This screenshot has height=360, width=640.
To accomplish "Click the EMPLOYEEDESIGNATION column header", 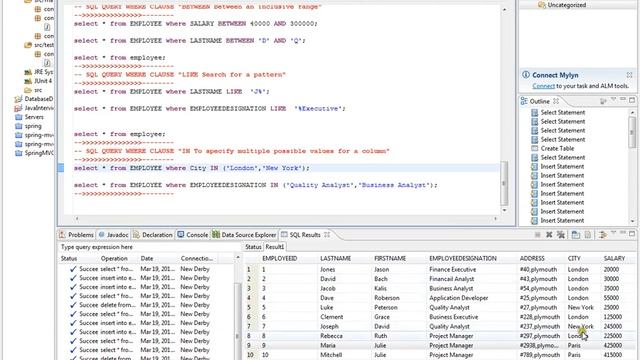I will click(463, 258).
